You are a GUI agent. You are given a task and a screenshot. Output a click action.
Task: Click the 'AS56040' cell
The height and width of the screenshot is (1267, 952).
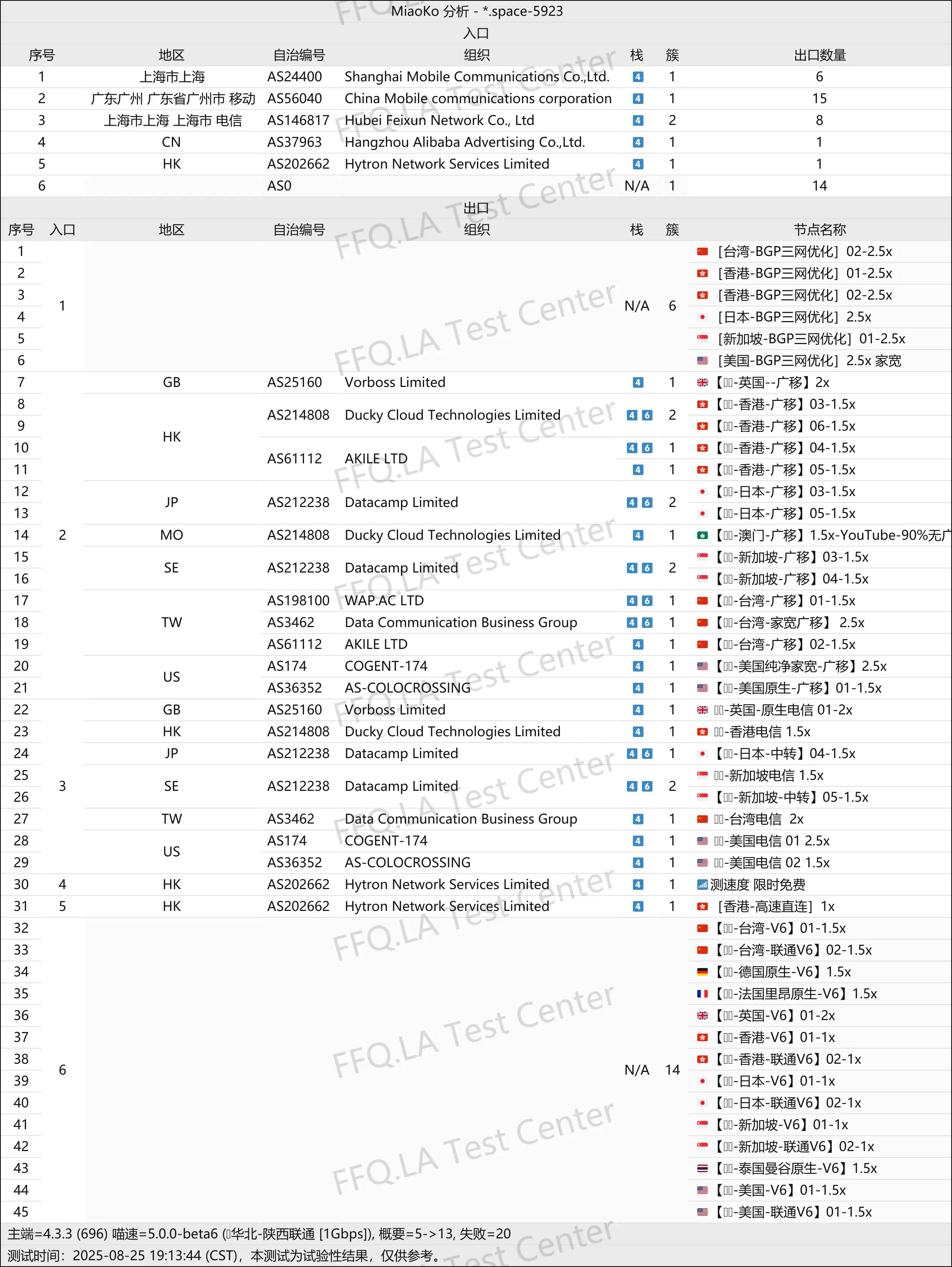pos(295,99)
